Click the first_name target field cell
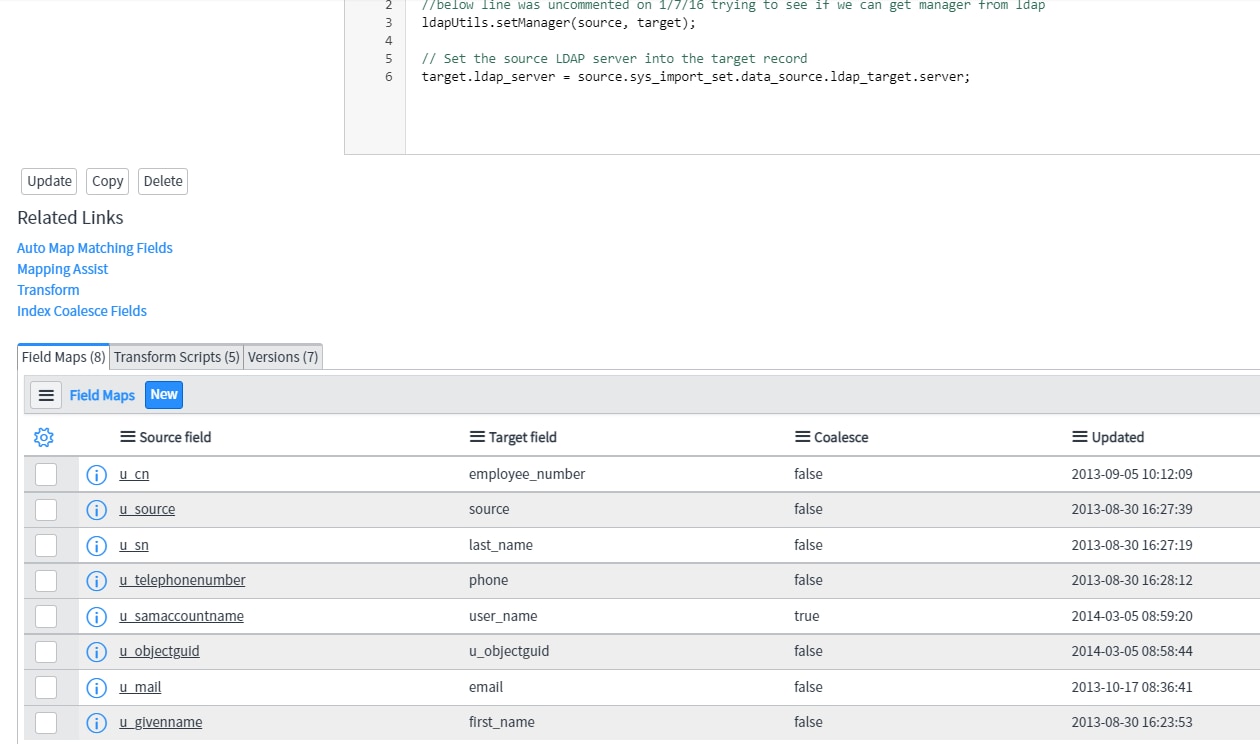Viewport: 1260px width, 744px height. pyautogui.click(x=502, y=722)
